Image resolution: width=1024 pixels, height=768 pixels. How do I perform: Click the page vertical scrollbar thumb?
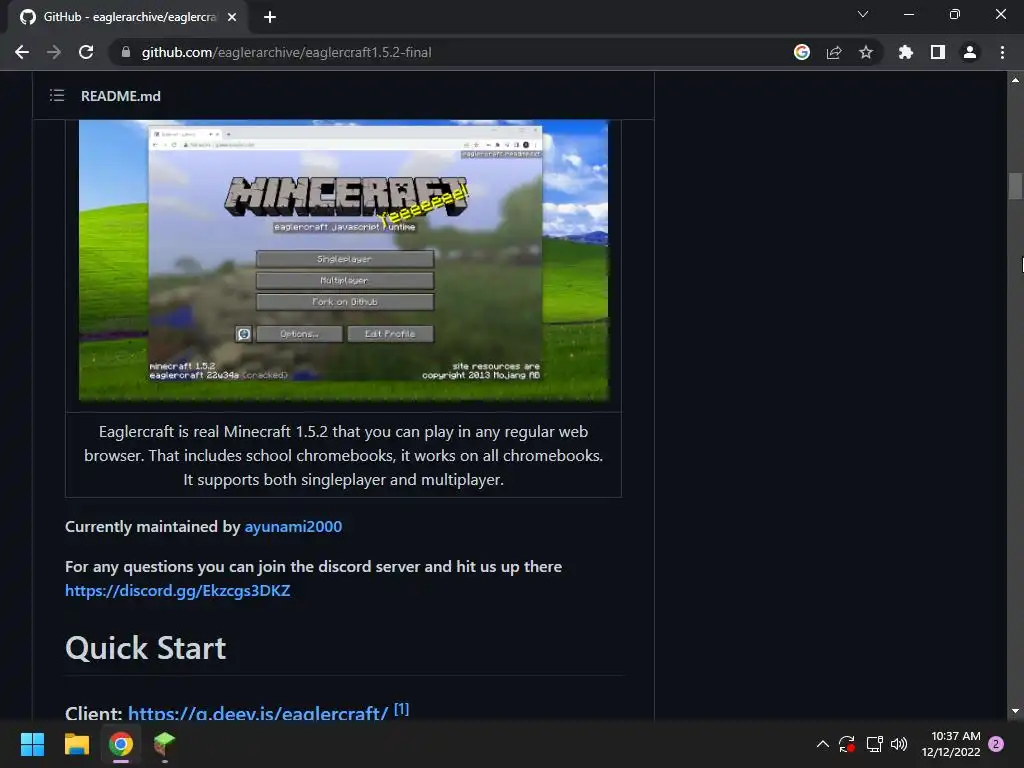pyautogui.click(x=1015, y=185)
